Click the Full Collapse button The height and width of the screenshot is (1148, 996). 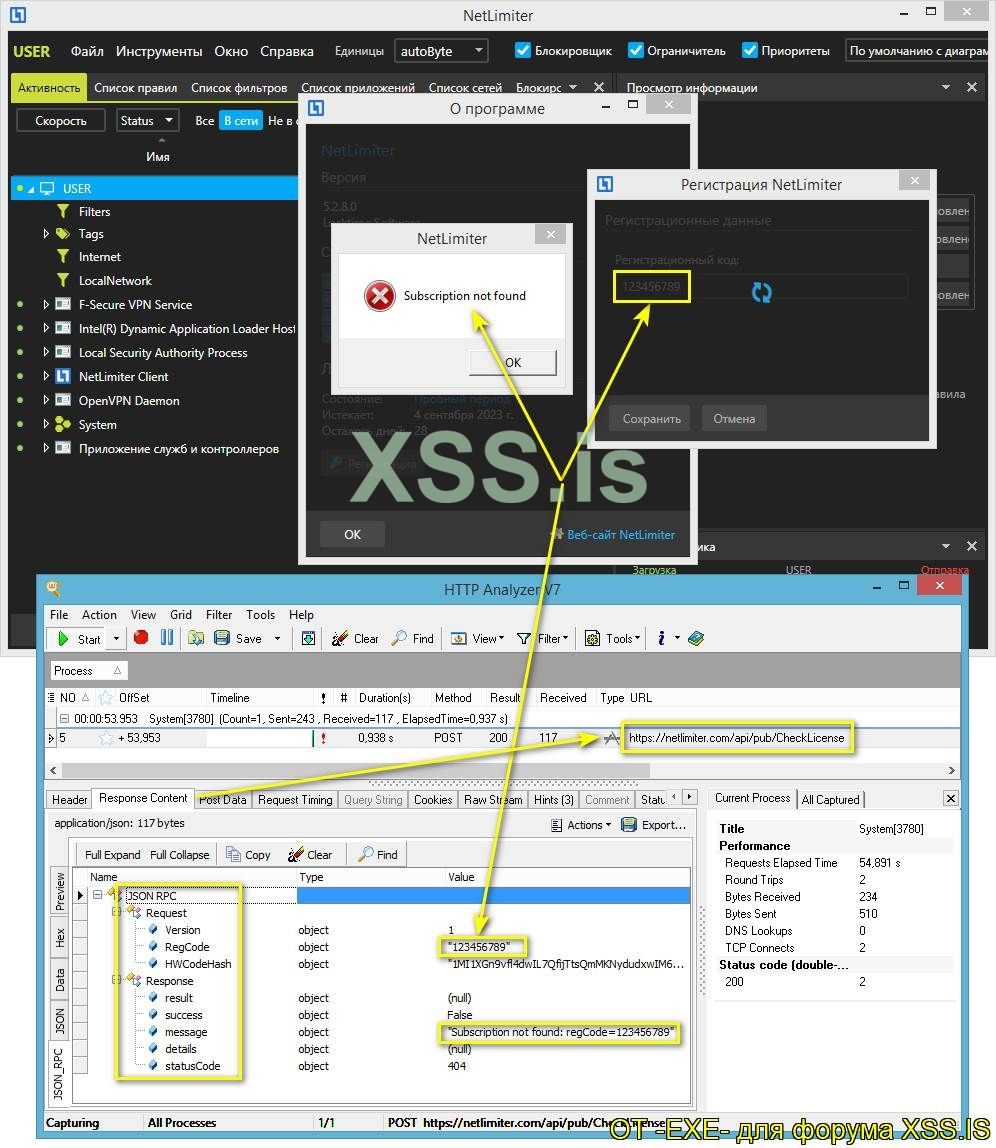click(179, 854)
